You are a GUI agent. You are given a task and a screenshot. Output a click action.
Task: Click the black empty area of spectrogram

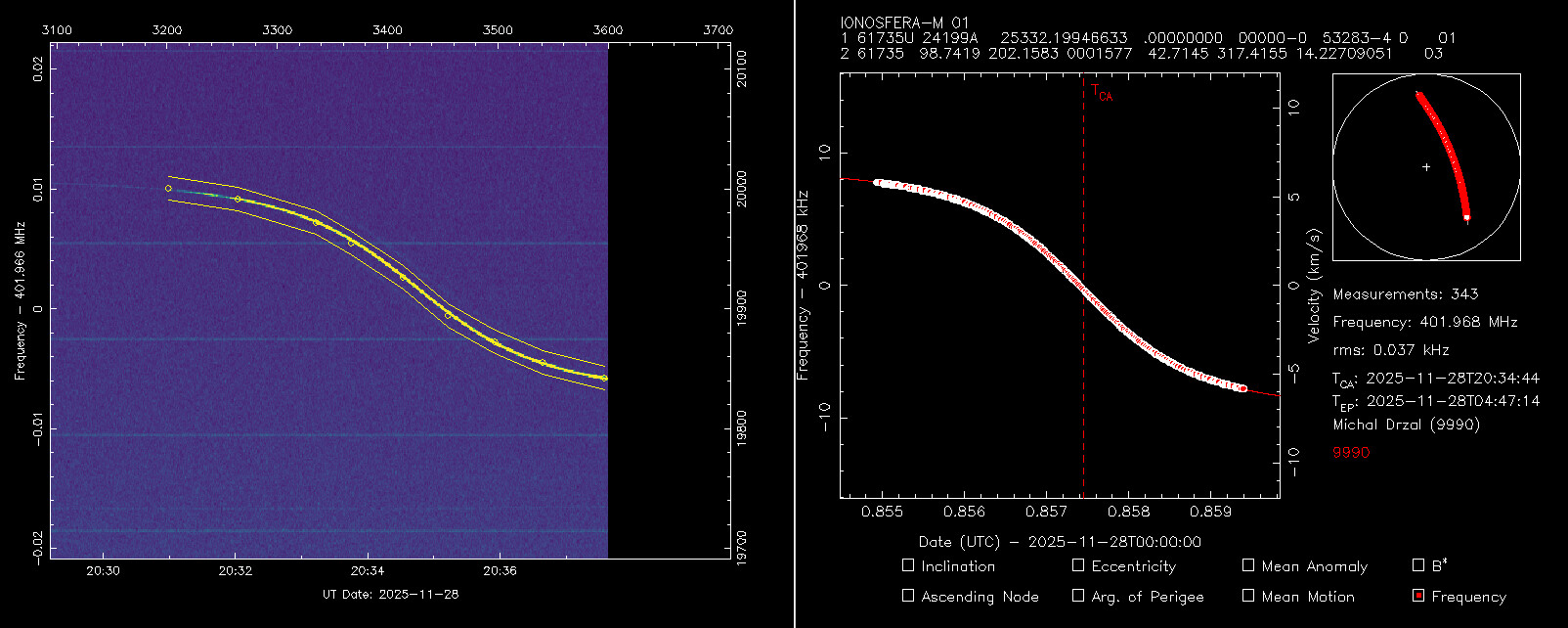point(669,293)
